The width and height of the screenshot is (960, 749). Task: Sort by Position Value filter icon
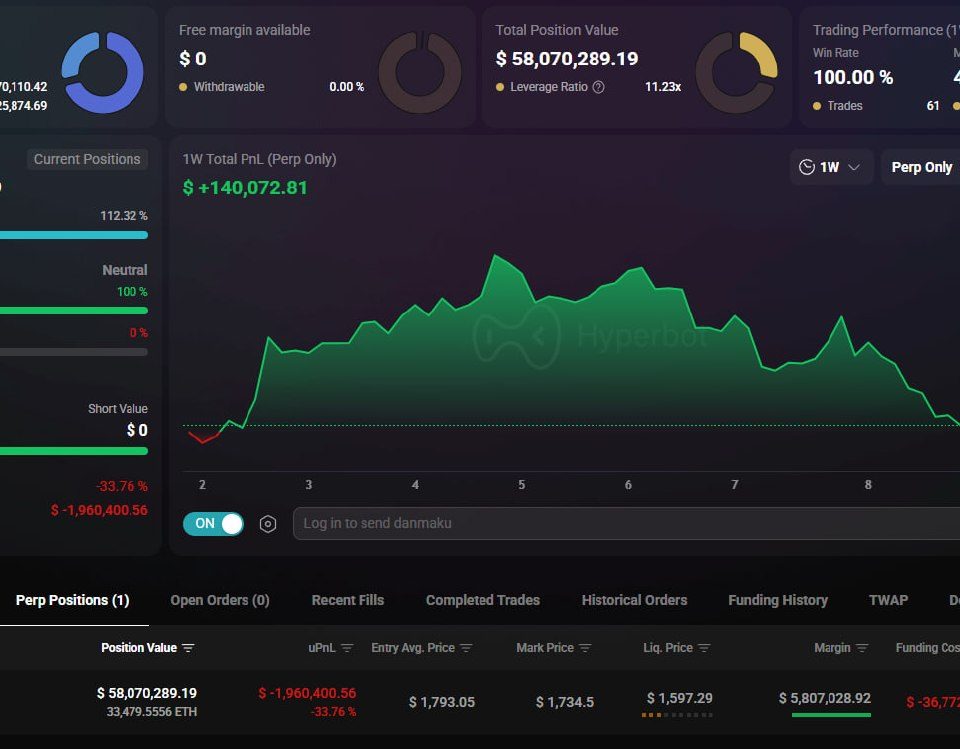pos(189,647)
